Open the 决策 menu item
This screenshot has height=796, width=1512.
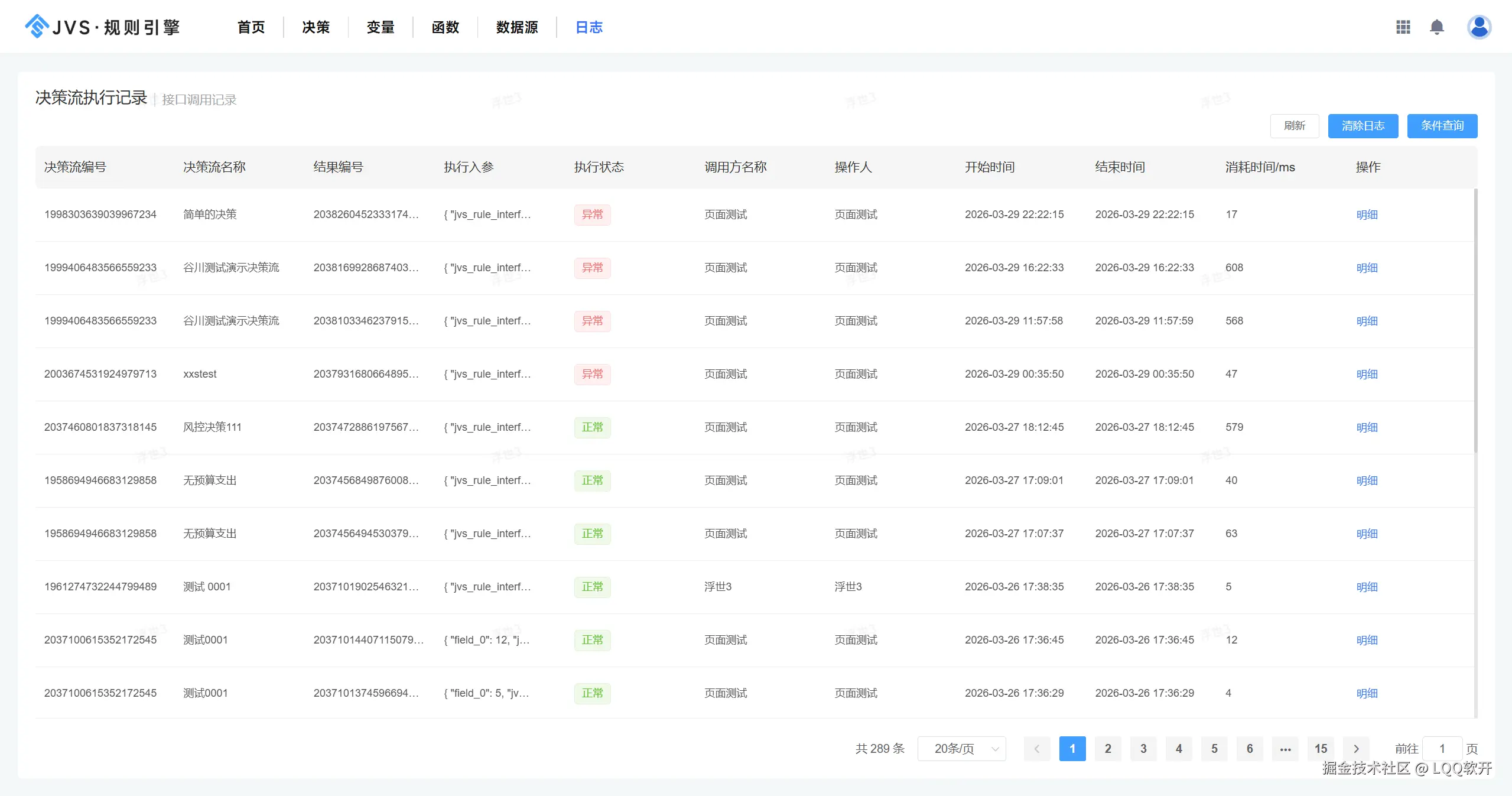pyautogui.click(x=316, y=27)
